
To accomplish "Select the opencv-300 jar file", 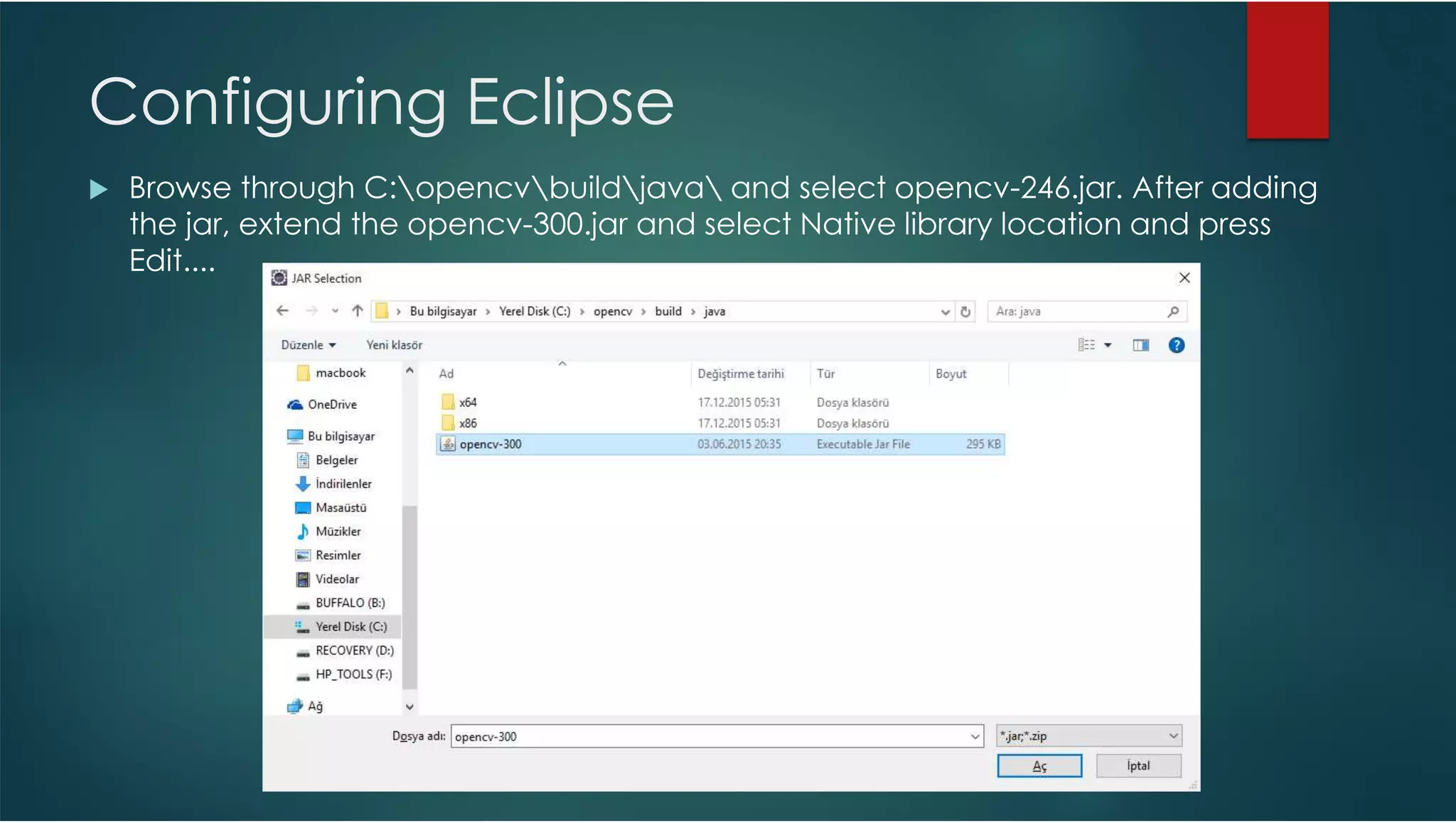I will [491, 444].
